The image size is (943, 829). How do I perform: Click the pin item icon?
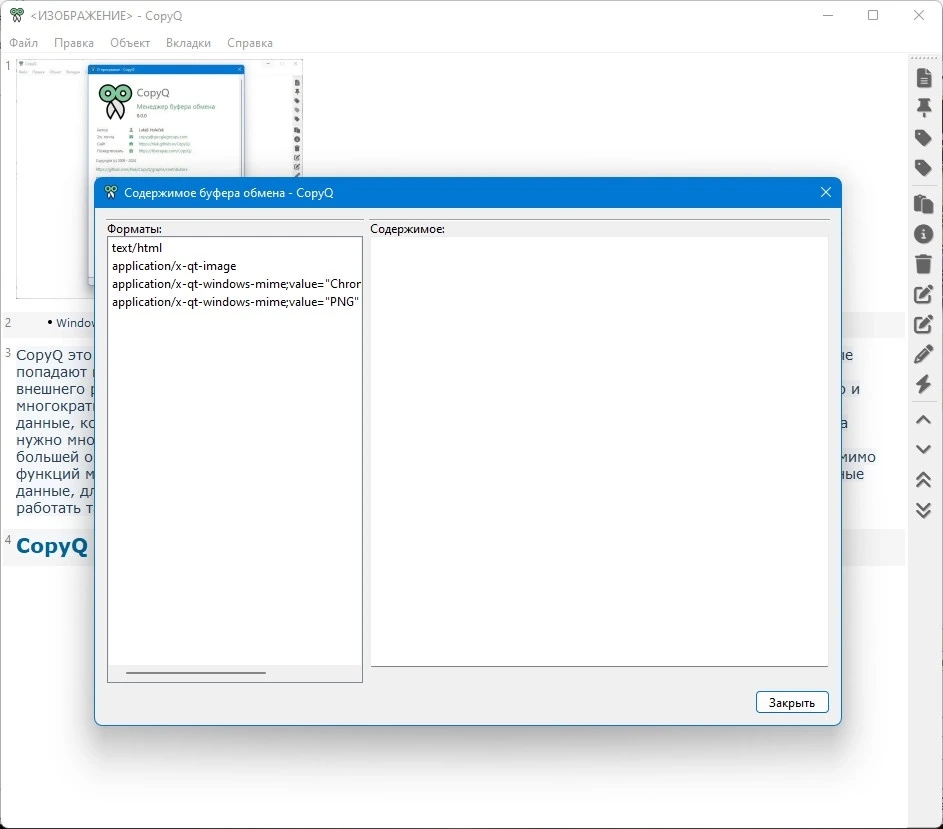(924, 108)
